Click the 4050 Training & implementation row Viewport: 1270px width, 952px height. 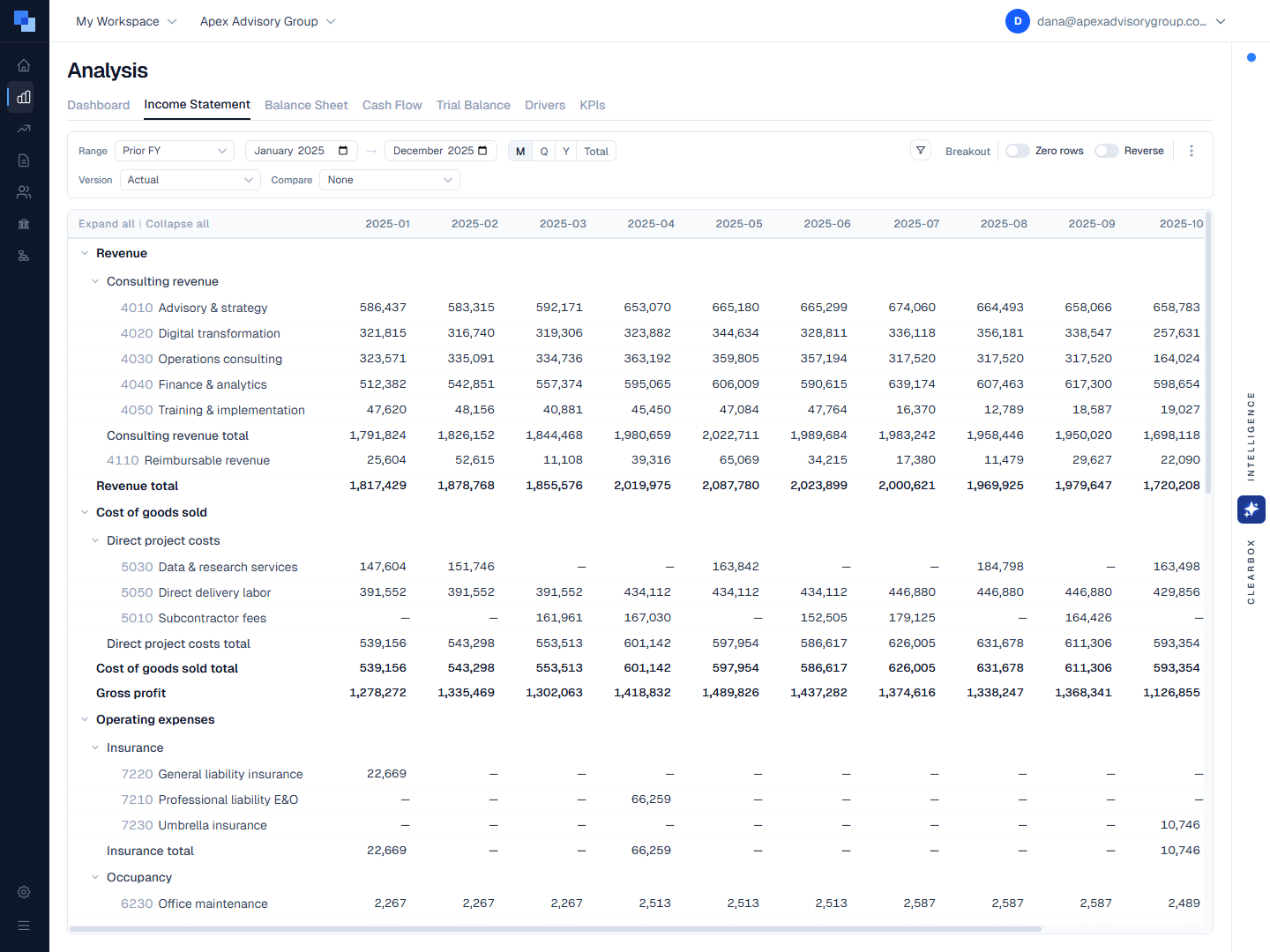636,410
